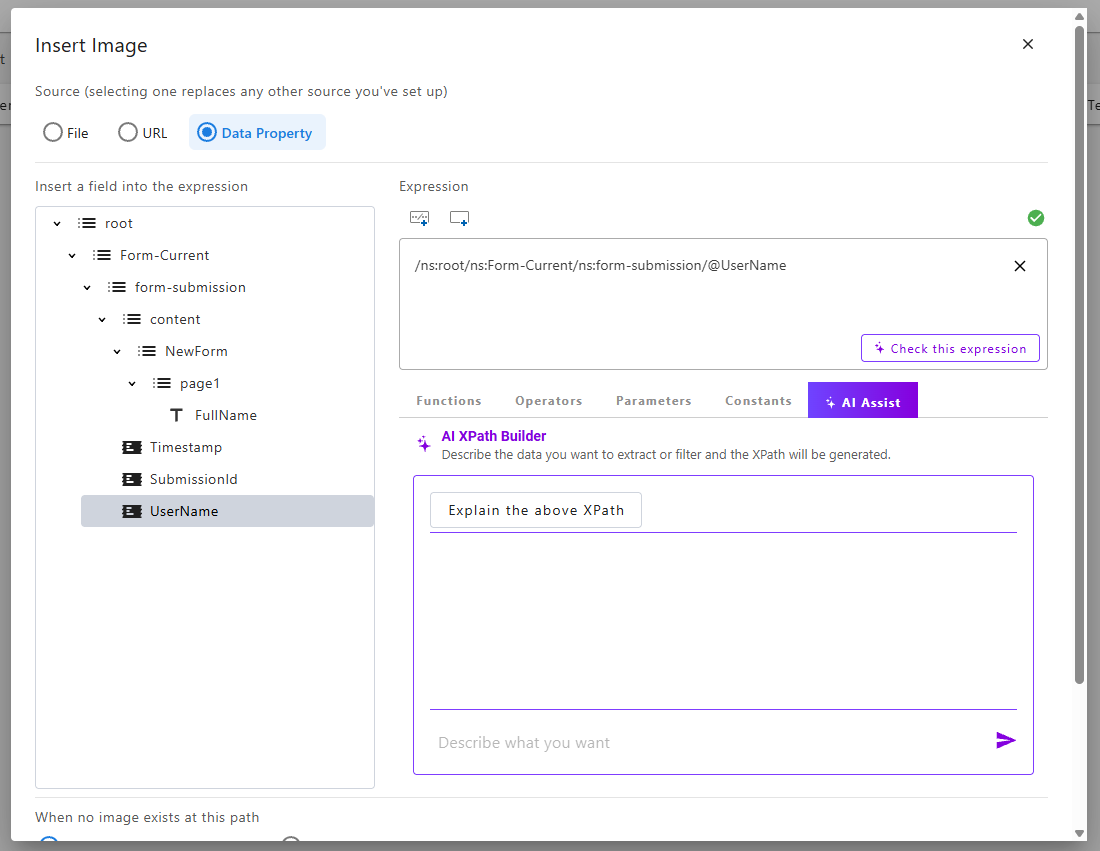Collapse the form-submission node
1100x851 pixels.
tap(87, 288)
